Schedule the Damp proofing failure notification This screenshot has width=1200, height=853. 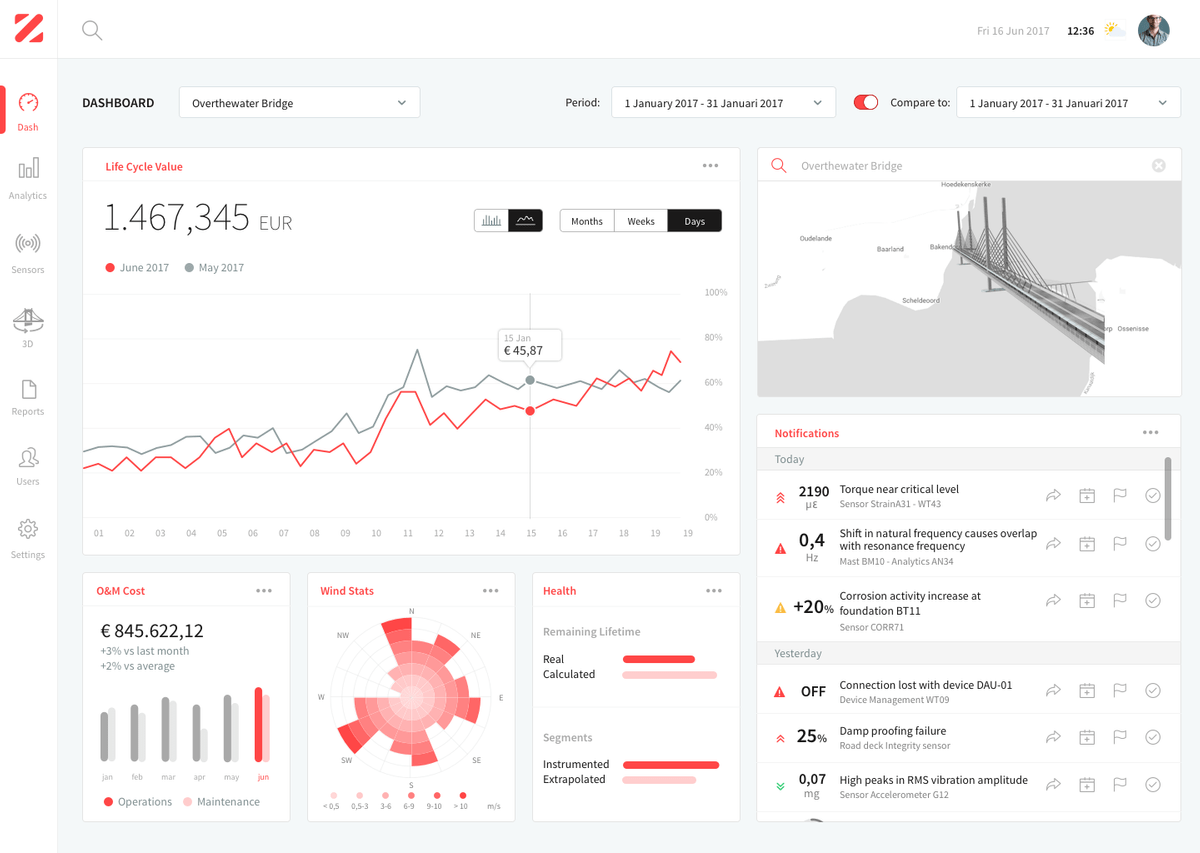[1087, 737]
